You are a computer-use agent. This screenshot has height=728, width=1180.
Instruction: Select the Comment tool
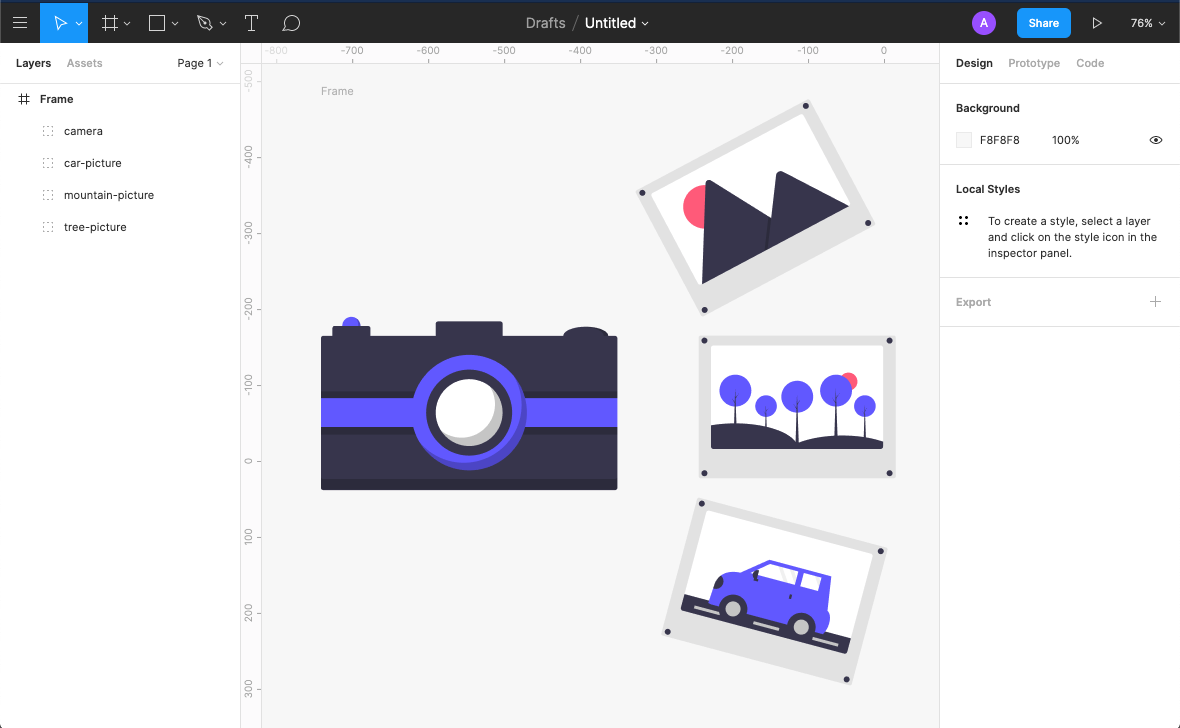pyautogui.click(x=291, y=22)
